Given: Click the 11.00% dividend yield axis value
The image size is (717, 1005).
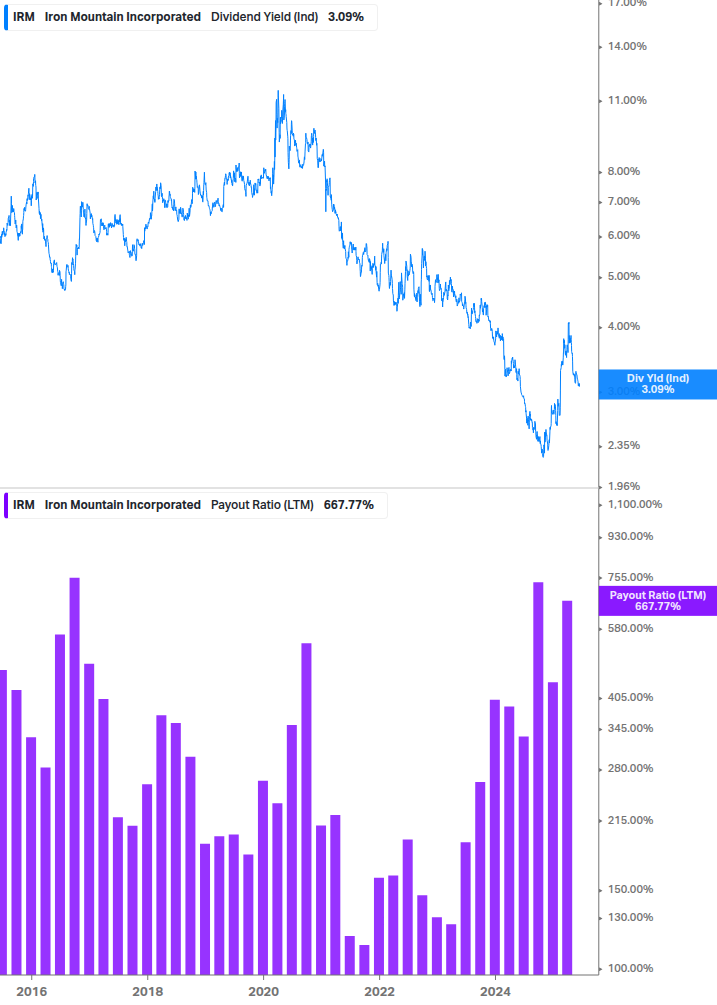Looking at the screenshot, I should coord(627,100).
